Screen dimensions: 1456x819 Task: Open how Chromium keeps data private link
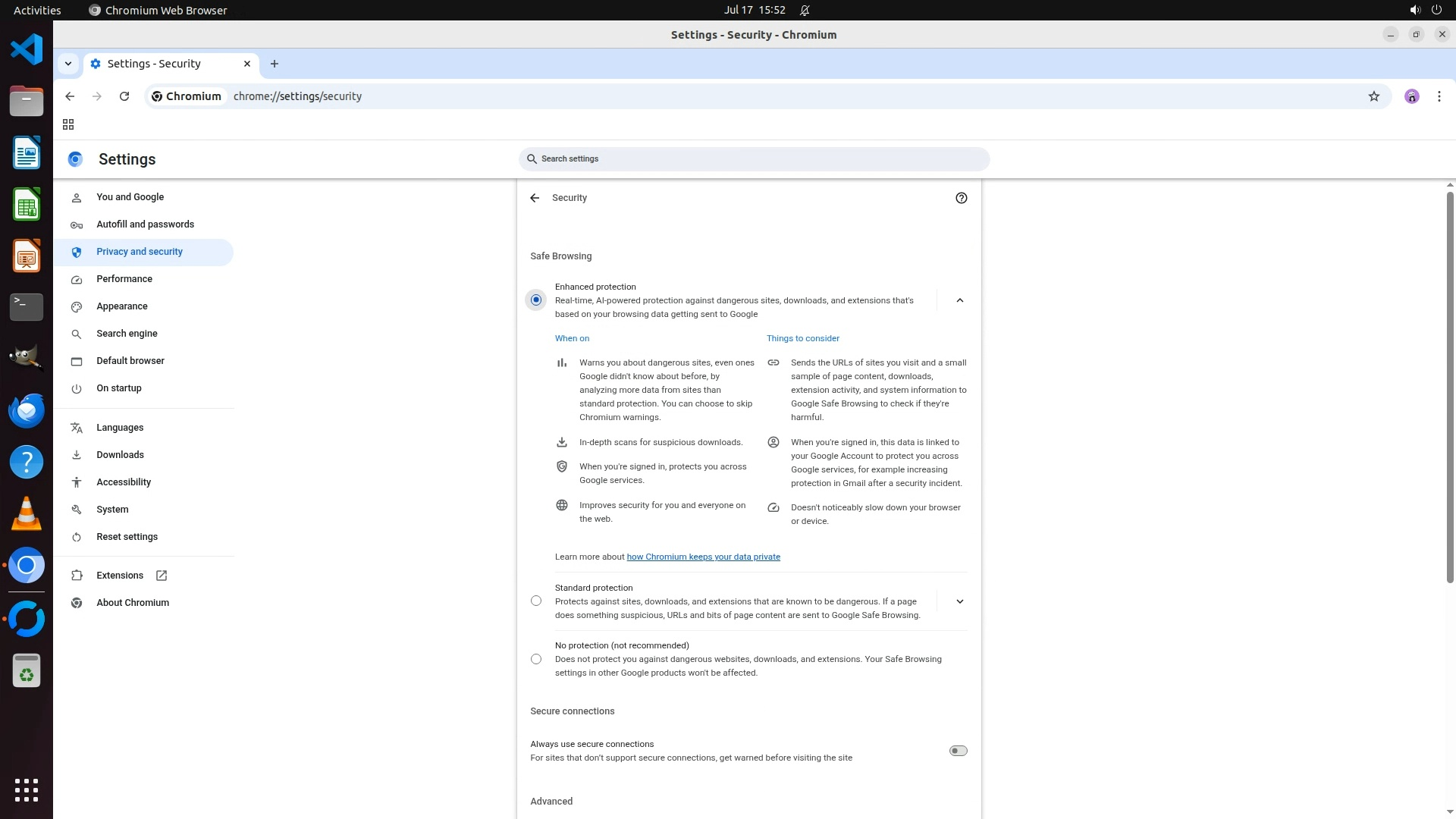(703, 557)
